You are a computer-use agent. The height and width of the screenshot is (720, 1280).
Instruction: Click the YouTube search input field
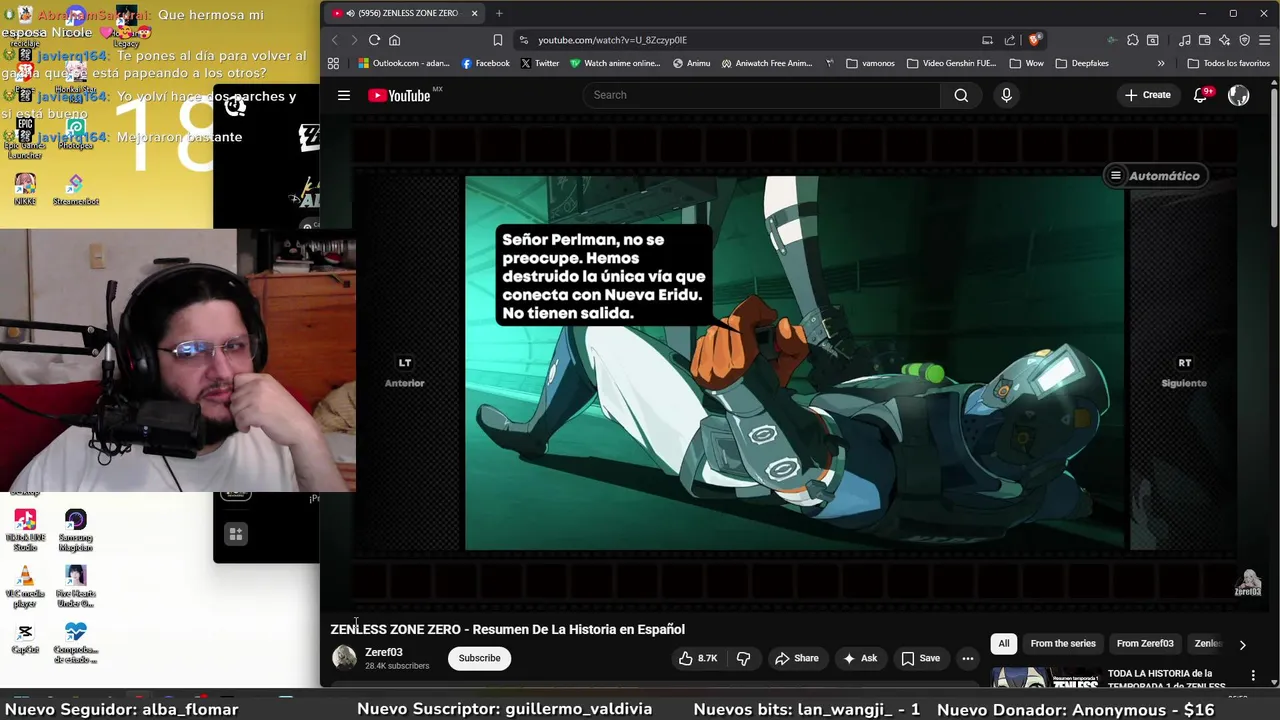pos(761,95)
